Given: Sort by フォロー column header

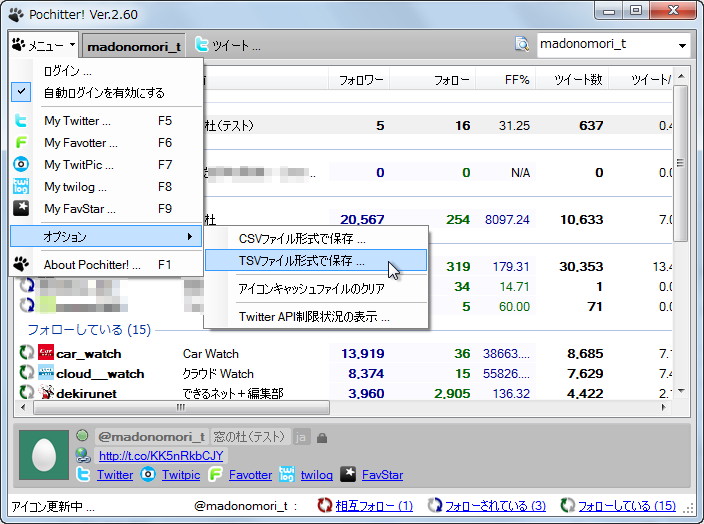Looking at the screenshot, I should pyautogui.click(x=432, y=80).
